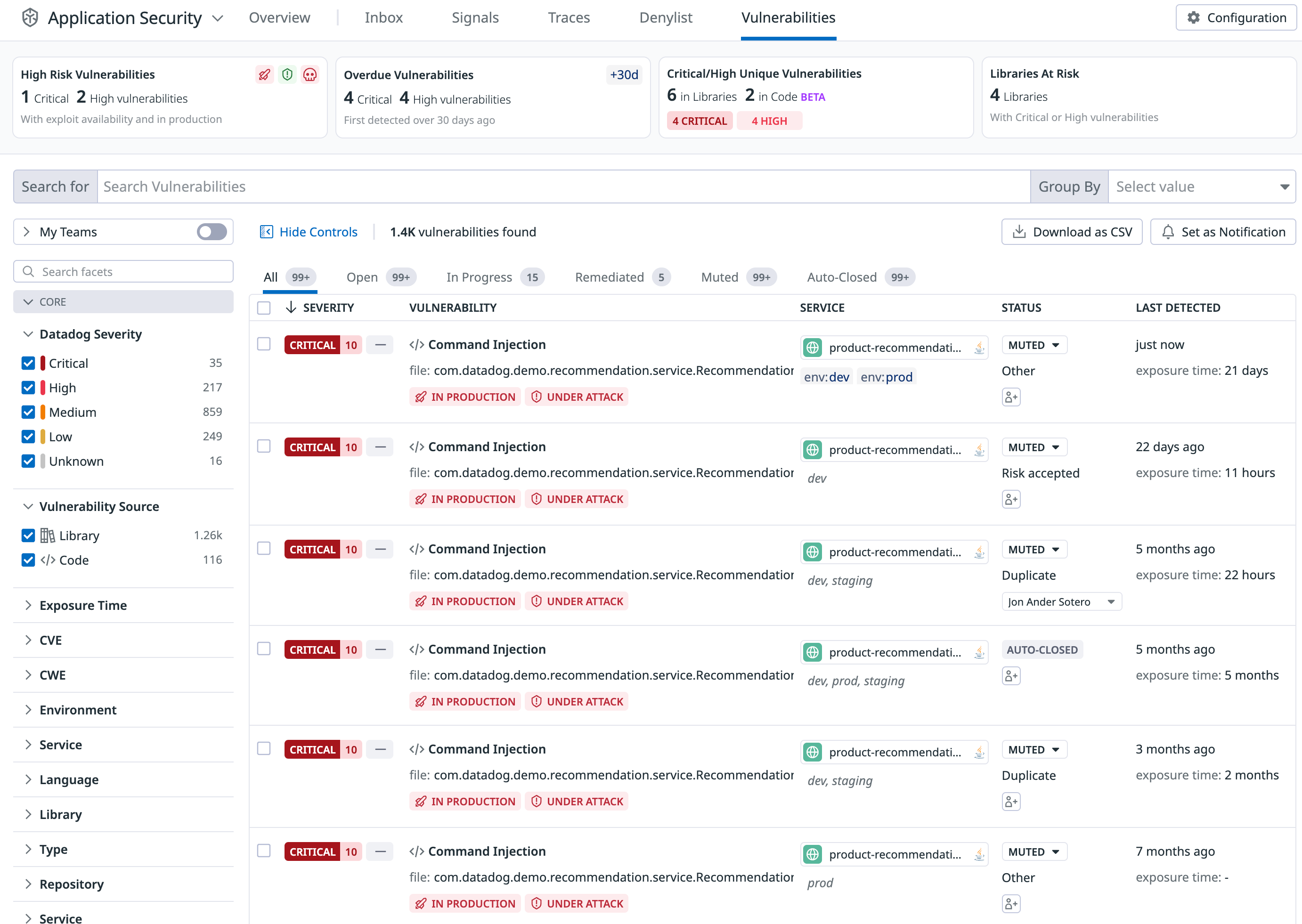Click assign-user icon on the Auto-Closed row
Image resolution: width=1302 pixels, height=924 pixels.
pos(1010,676)
